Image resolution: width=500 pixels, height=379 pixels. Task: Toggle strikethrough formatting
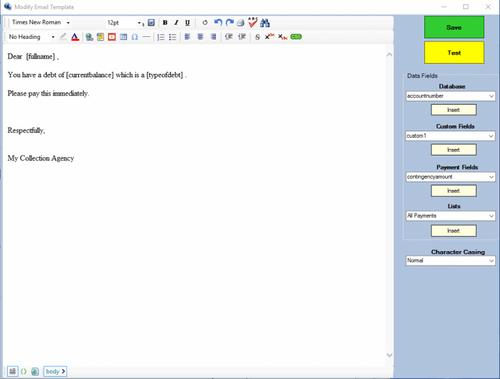257,37
